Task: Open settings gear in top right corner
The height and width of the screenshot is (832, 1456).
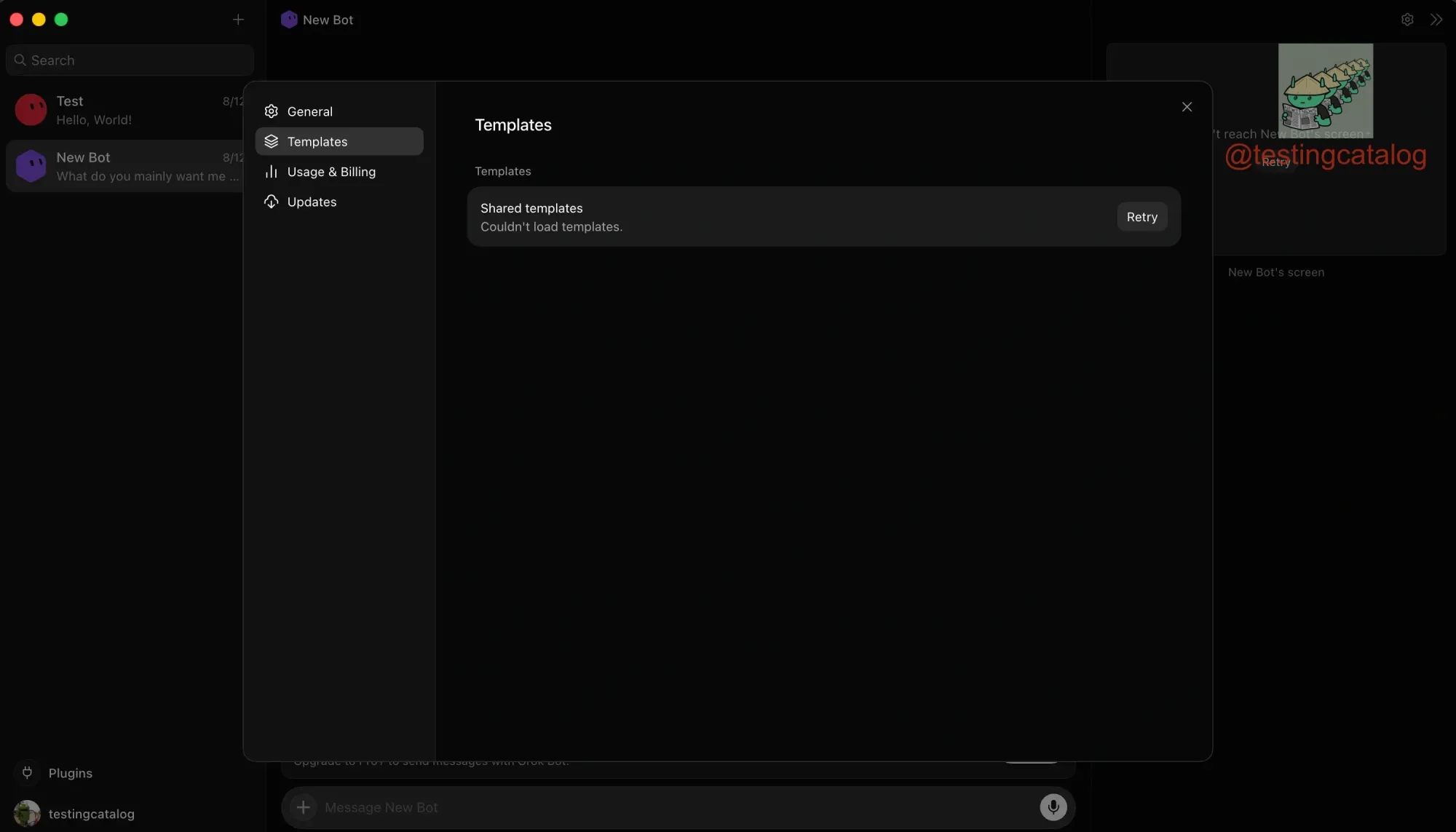Action: point(1407,20)
